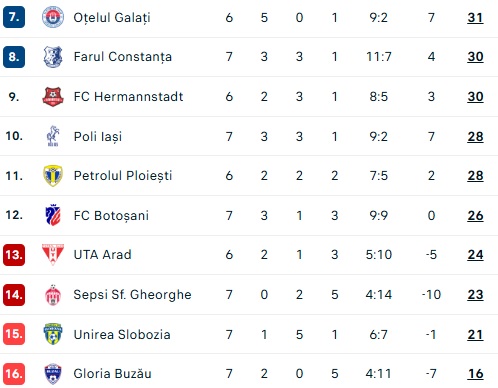
Task: Click Oțelul Galați's 31 points total
Action: (475, 18)
